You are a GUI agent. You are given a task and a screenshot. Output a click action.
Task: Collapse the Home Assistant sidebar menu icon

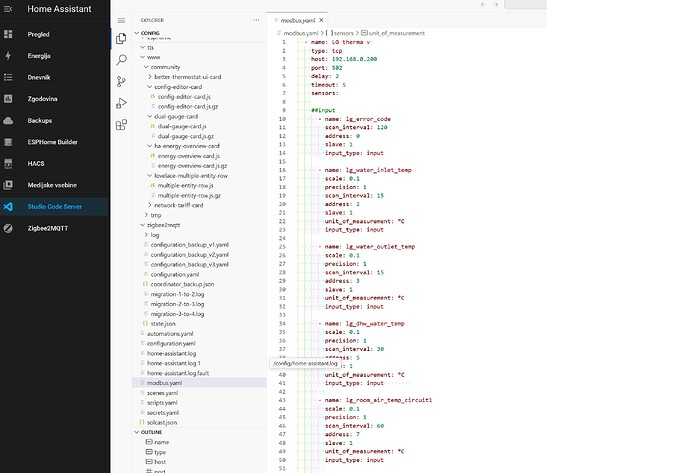point(9,11)
